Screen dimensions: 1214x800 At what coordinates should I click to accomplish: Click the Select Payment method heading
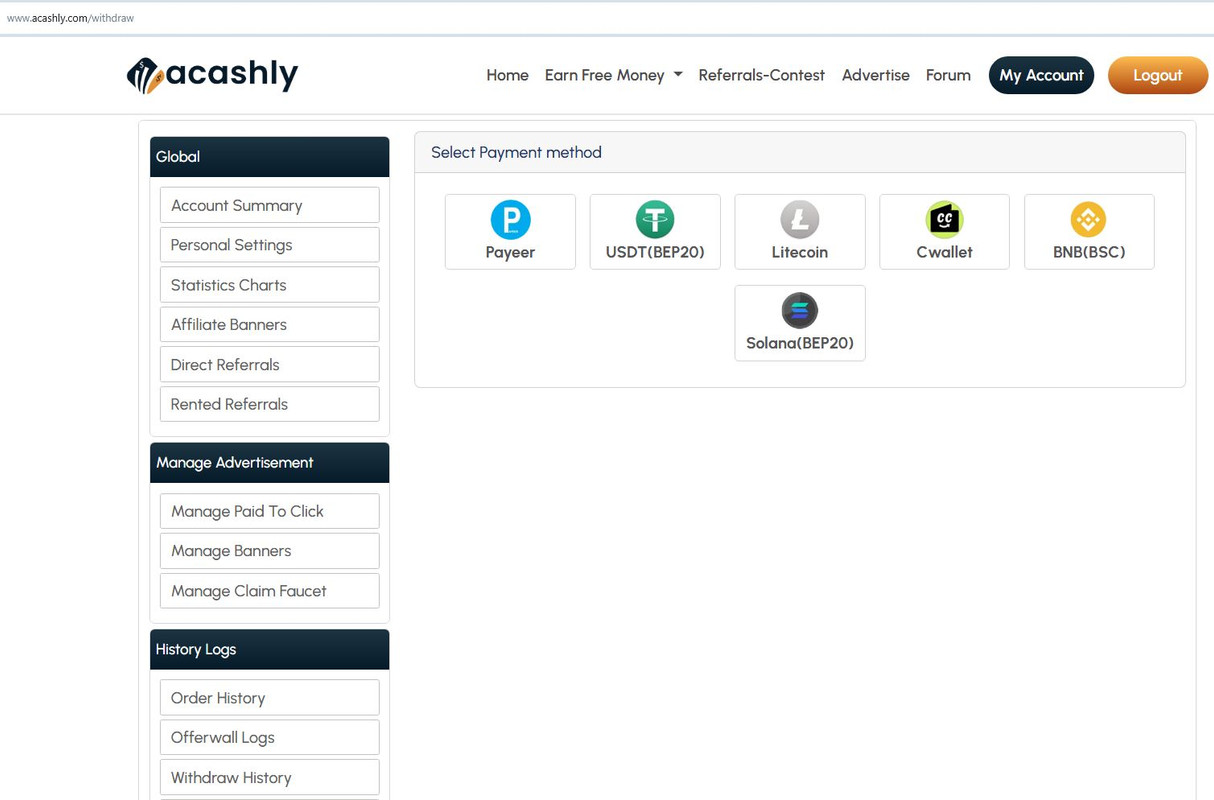click(x=516, y=153)
